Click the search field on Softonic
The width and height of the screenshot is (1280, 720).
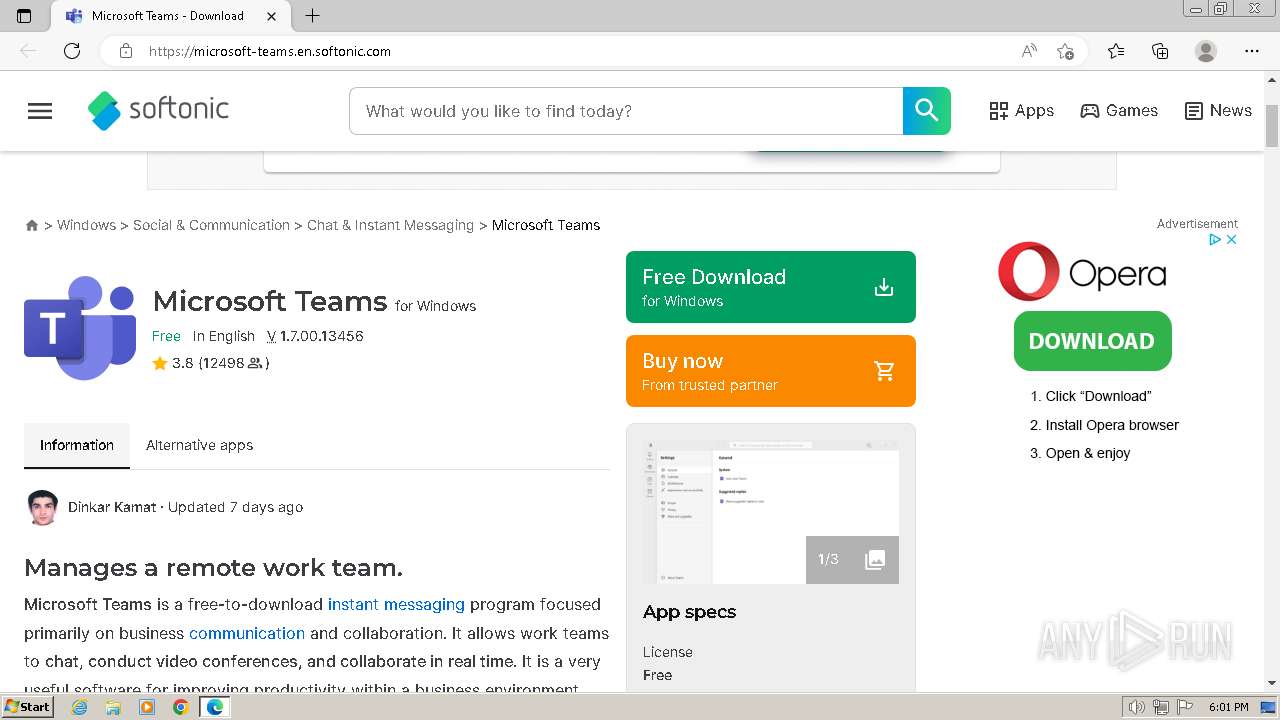pos(626,111)
